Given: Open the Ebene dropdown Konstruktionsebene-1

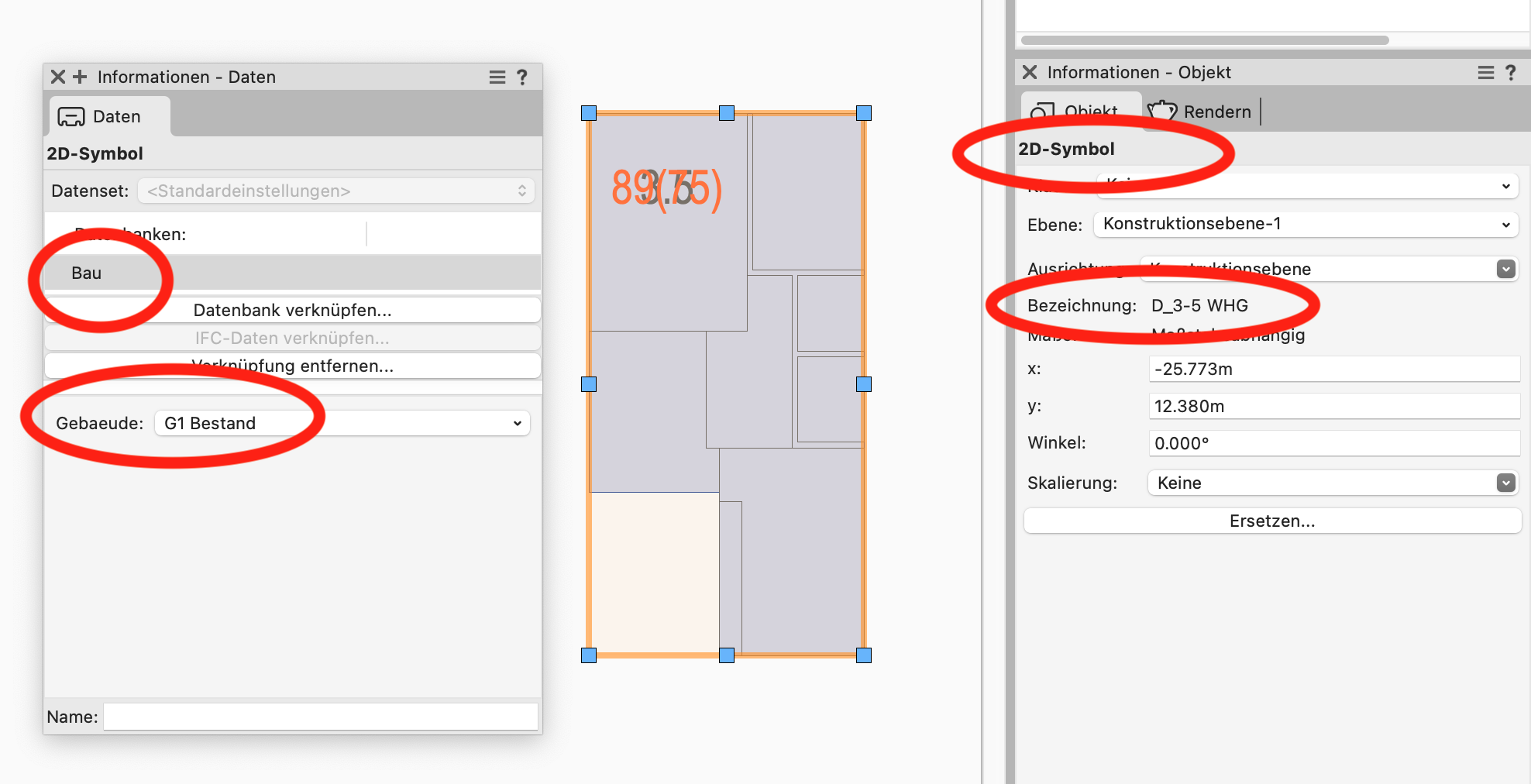Looking at the screenshot, I should tap(1306, 224).
